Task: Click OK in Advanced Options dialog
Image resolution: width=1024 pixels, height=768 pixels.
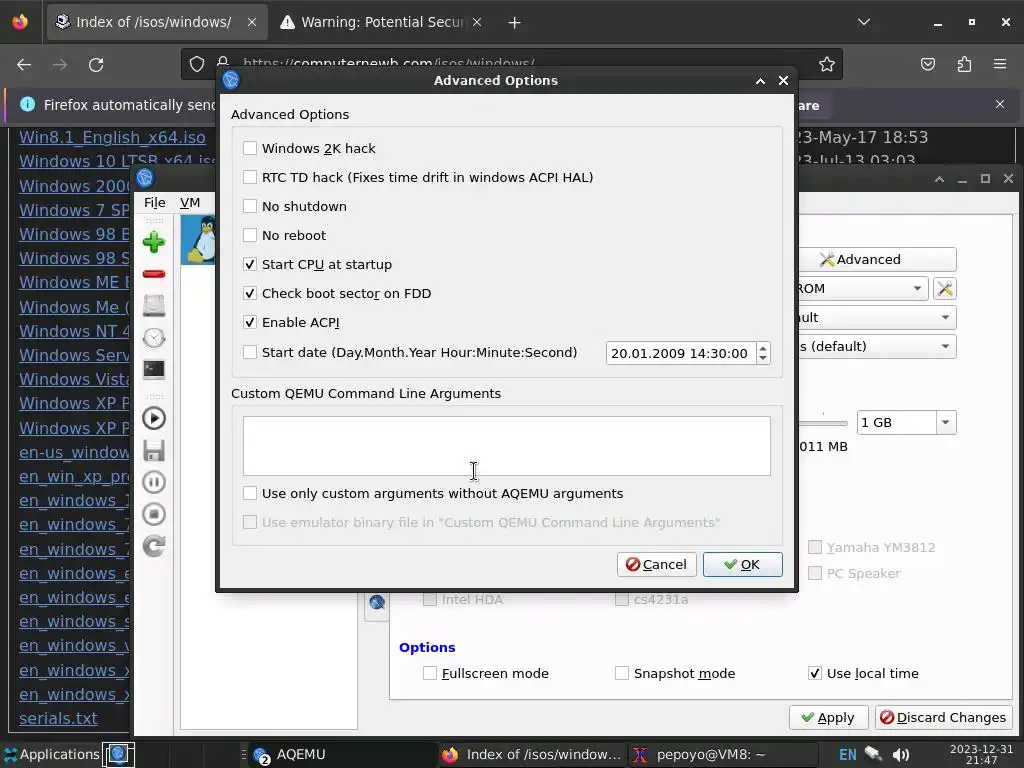Action: 743,565
